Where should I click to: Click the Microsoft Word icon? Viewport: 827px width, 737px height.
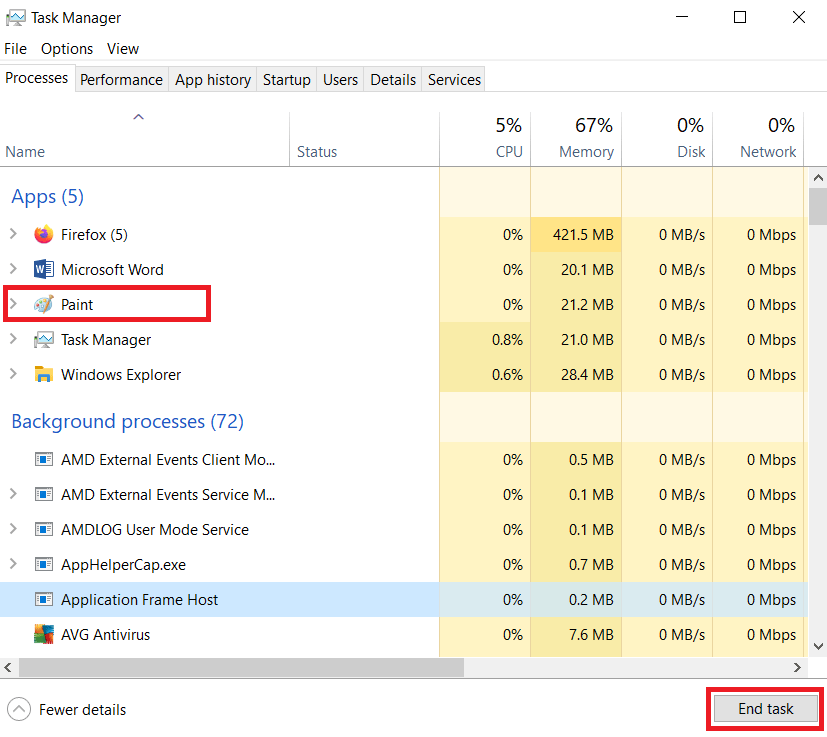[x=44, y=269]
